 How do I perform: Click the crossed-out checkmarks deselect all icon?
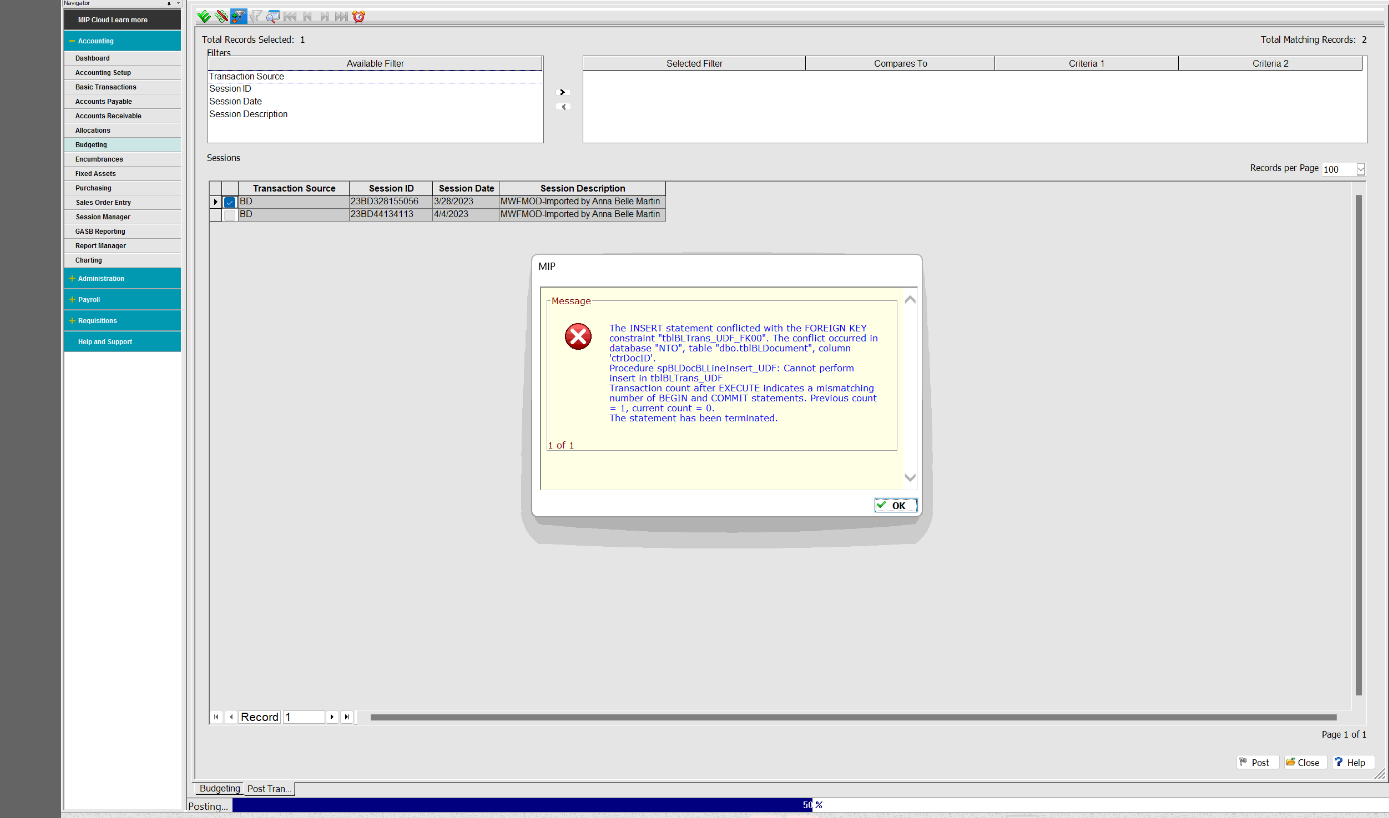tap(221, 16)
